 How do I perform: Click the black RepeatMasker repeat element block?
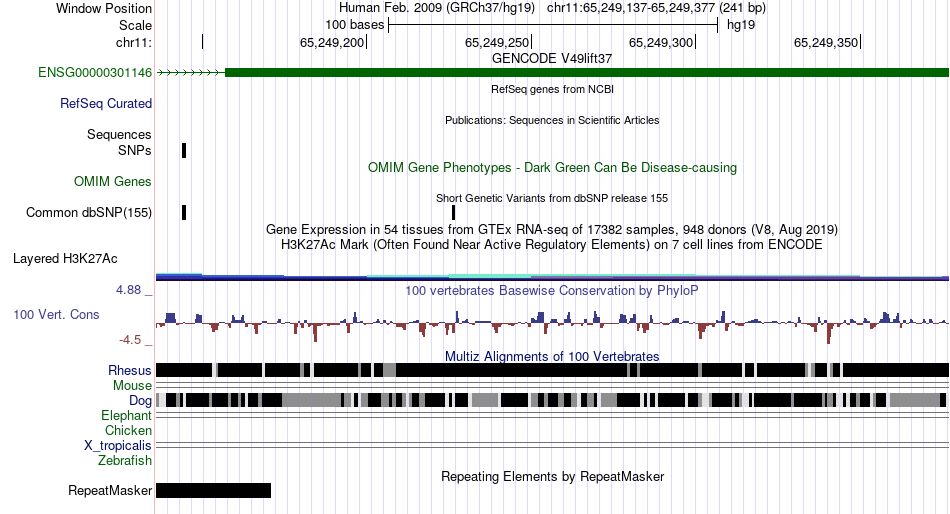pyautogui.click(x=213, y=490)
